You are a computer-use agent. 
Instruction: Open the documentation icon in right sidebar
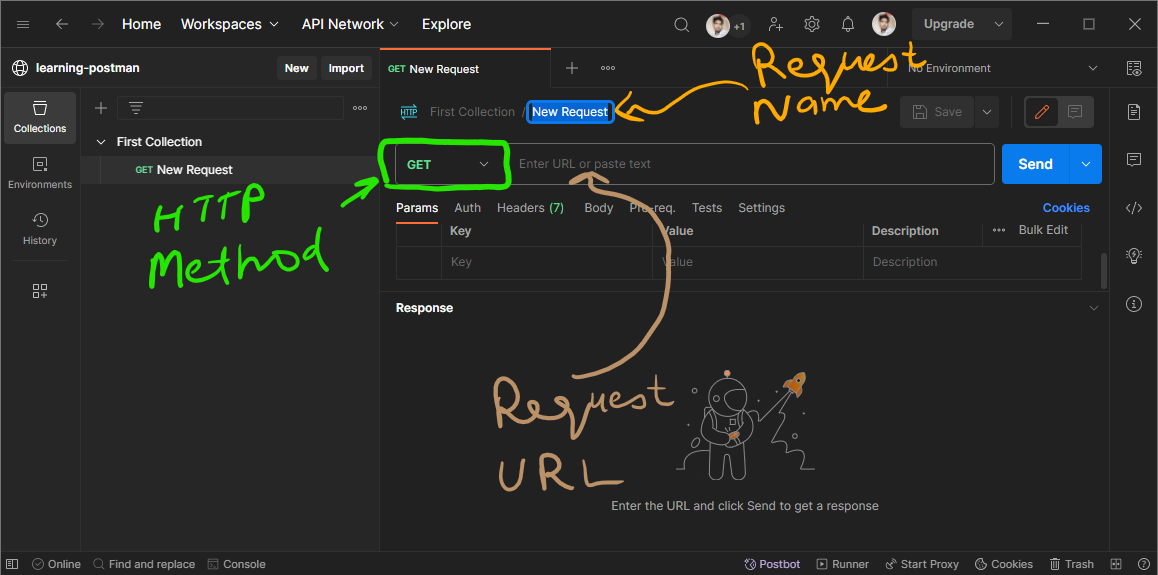[1134, 112]
